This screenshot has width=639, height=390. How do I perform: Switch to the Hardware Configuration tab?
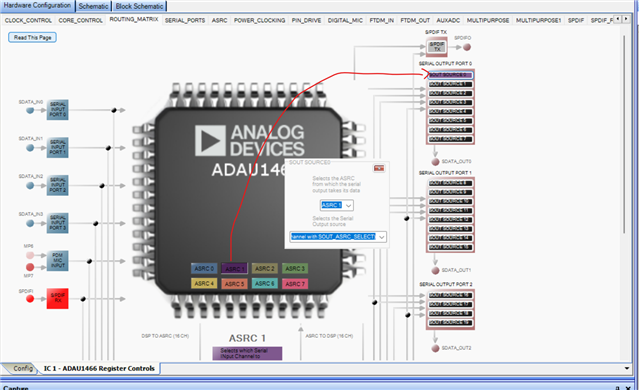(x=37, y=6)
